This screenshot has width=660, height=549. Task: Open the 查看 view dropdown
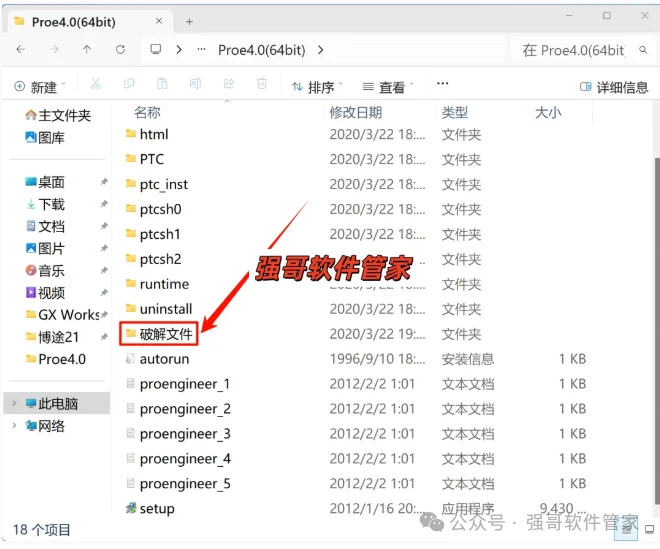click(388, 87)
